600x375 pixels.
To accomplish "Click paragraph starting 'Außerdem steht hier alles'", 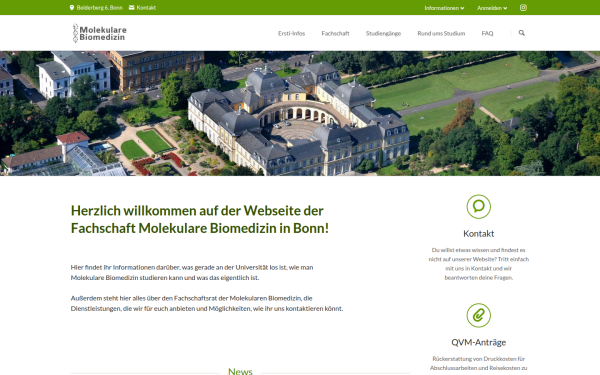I will point(207,303).
